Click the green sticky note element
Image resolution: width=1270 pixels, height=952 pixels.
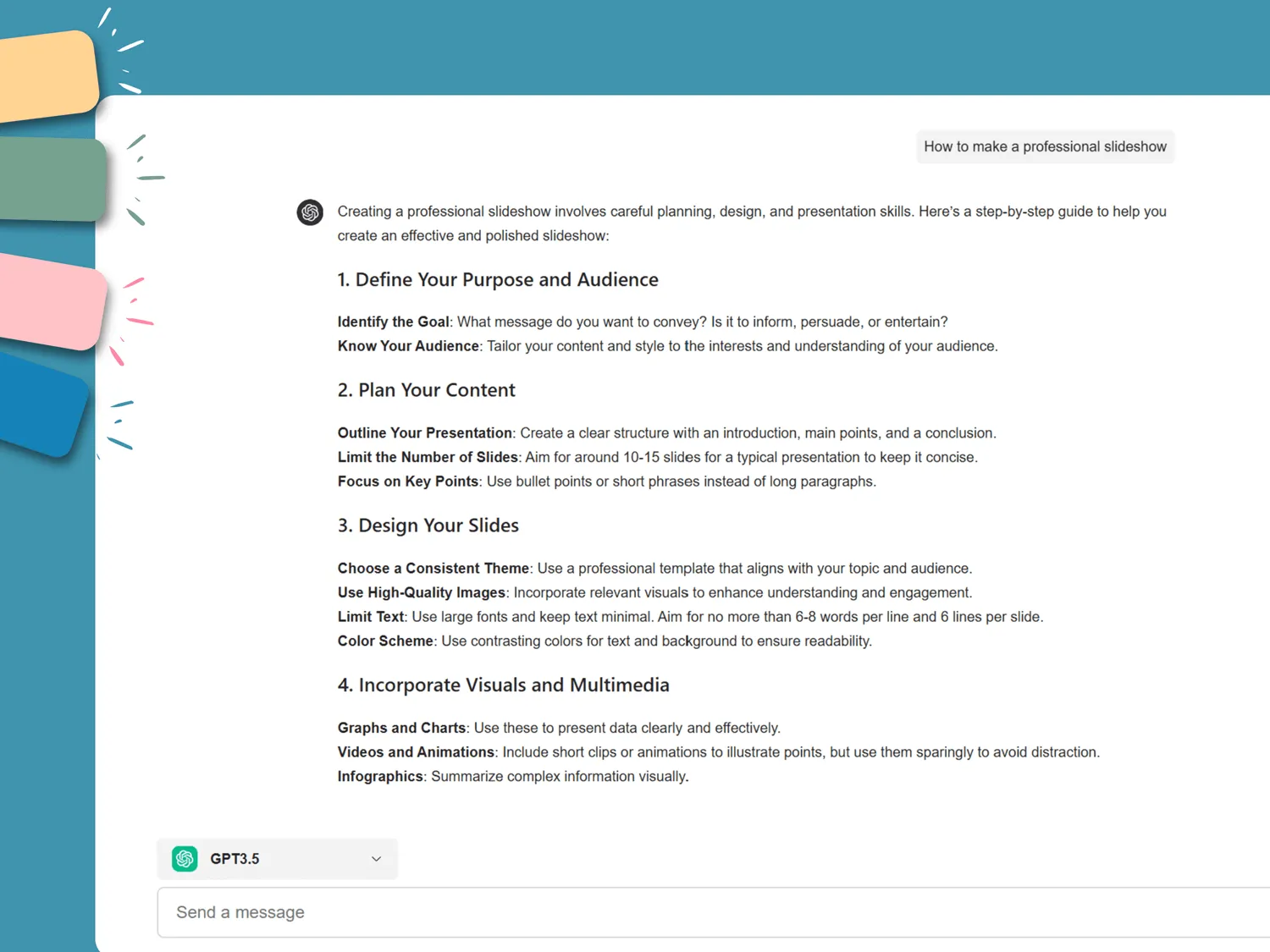pos(47,179)
